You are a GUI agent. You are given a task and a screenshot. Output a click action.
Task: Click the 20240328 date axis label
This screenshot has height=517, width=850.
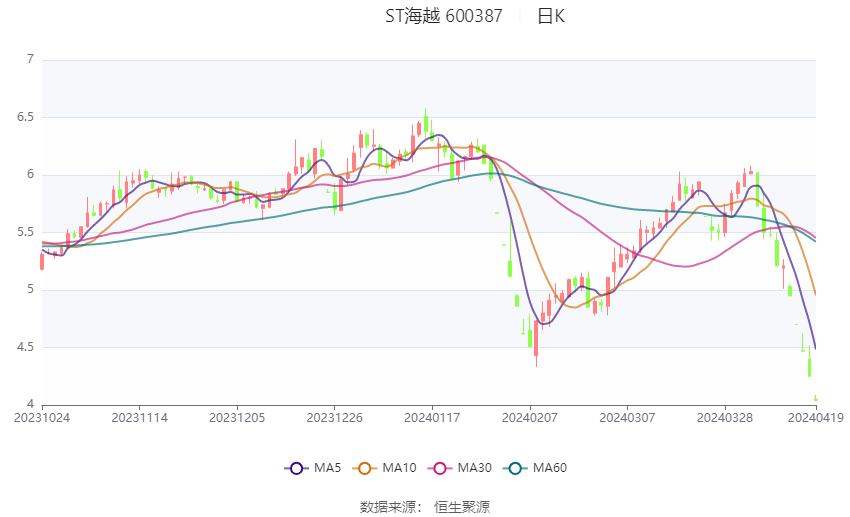click(x=723, y=418)
